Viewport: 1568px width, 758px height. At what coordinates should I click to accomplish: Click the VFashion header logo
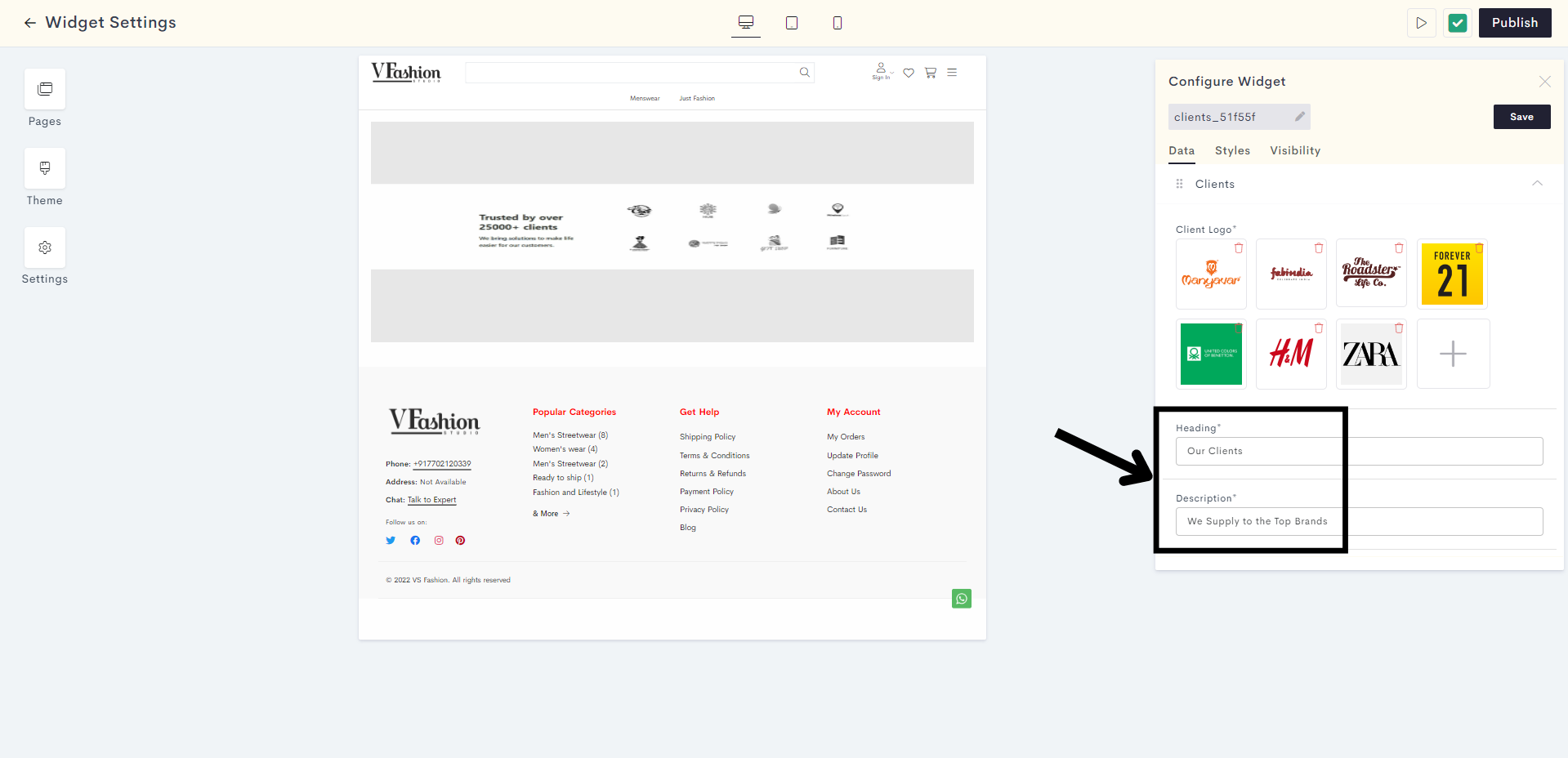[x=406, y=73]
